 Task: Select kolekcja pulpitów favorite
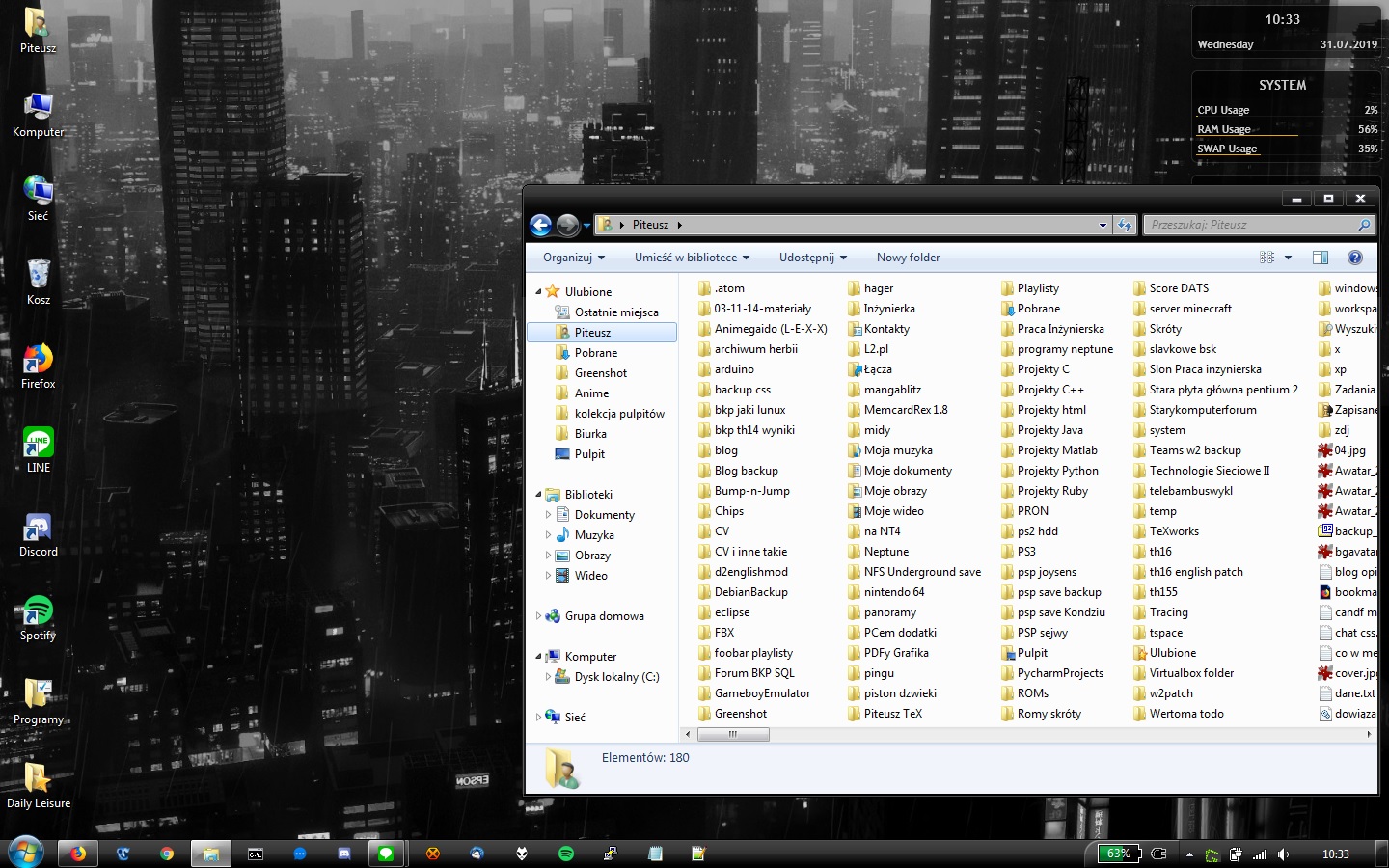pyautogui.click(x=610, y=414)
